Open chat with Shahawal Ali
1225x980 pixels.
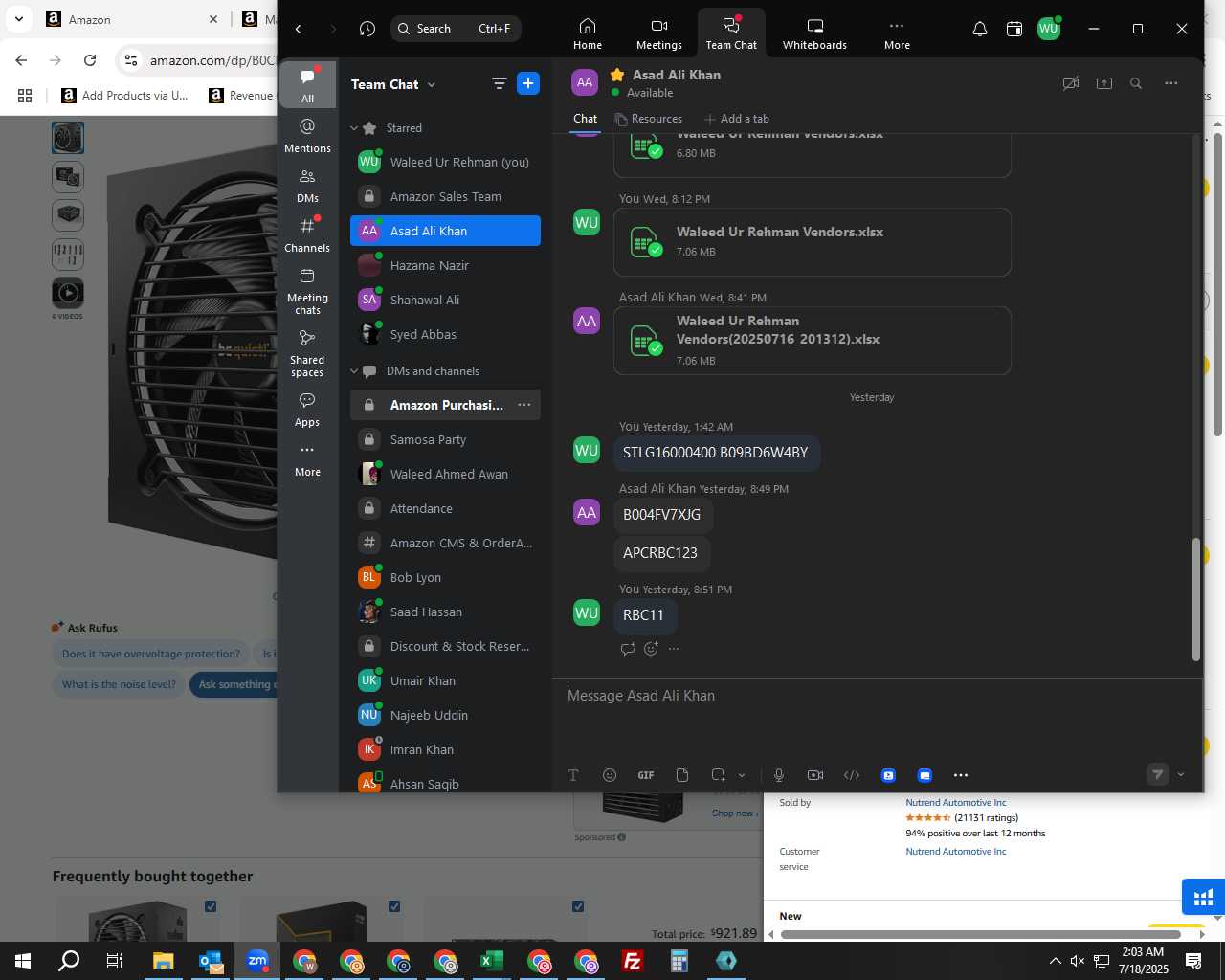pyautogui.click(x=446, y=300)
